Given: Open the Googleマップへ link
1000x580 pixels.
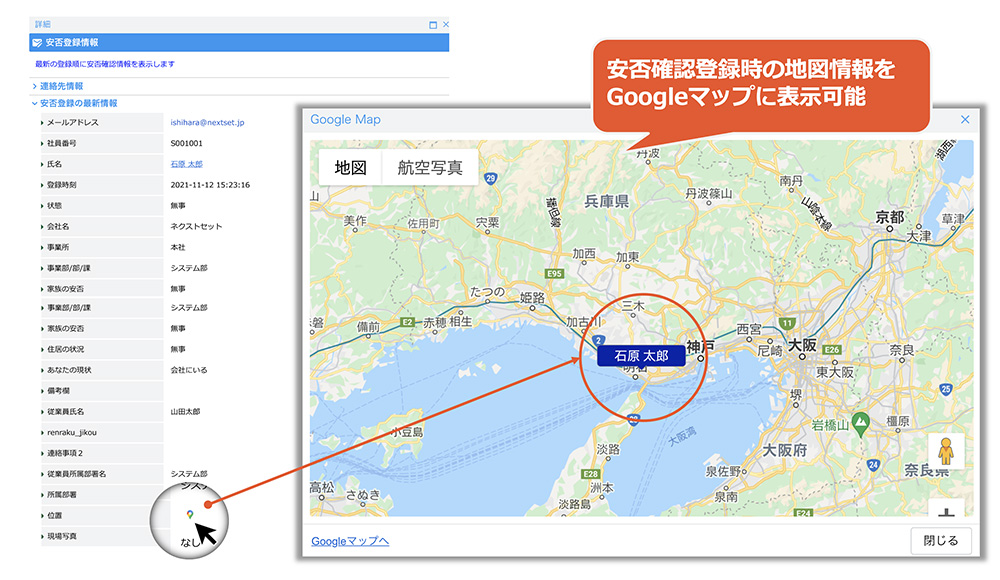Looking at the screenshot, I should tap(350, 541).
